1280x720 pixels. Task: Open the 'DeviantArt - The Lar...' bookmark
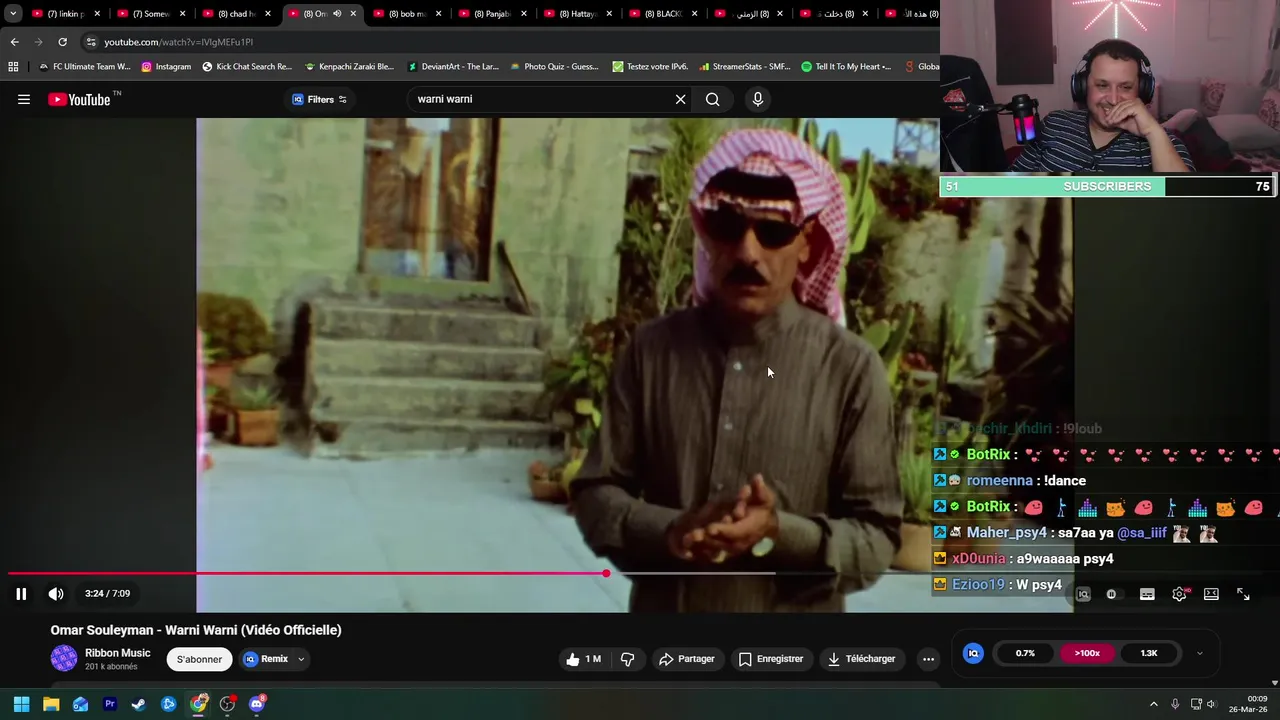452,67
